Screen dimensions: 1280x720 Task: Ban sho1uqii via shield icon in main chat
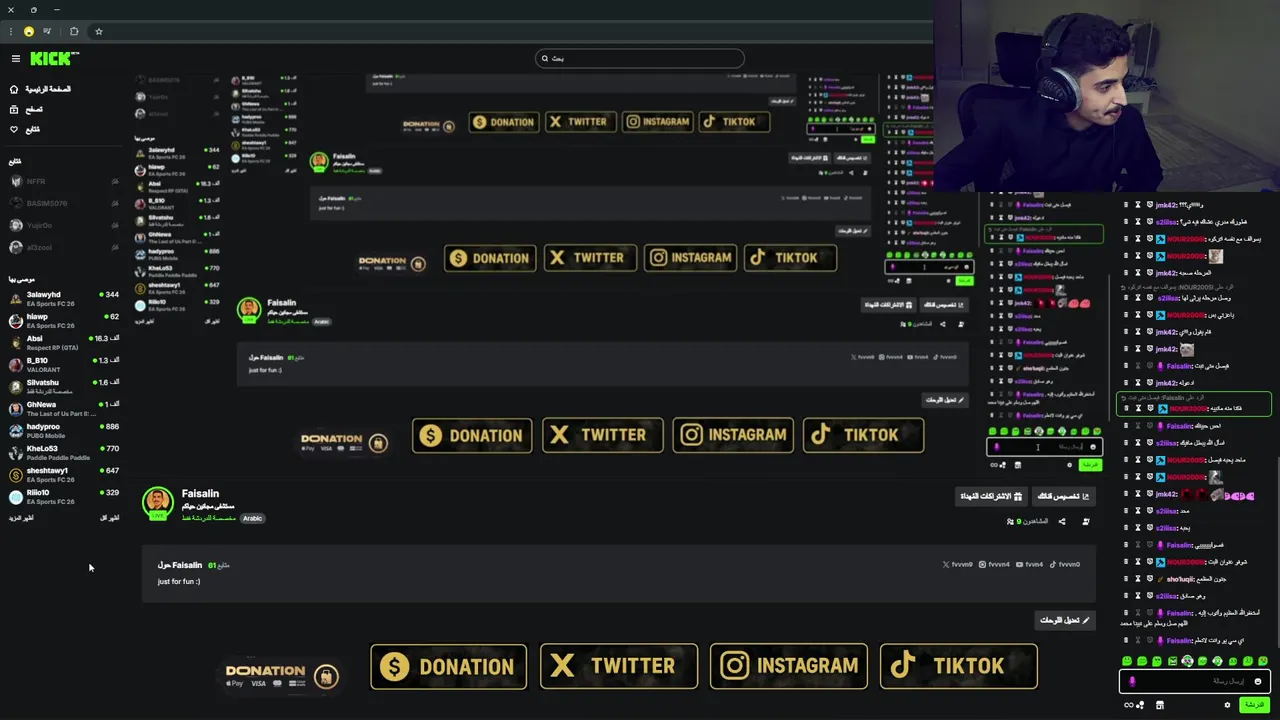click(x=1149, y=579)
